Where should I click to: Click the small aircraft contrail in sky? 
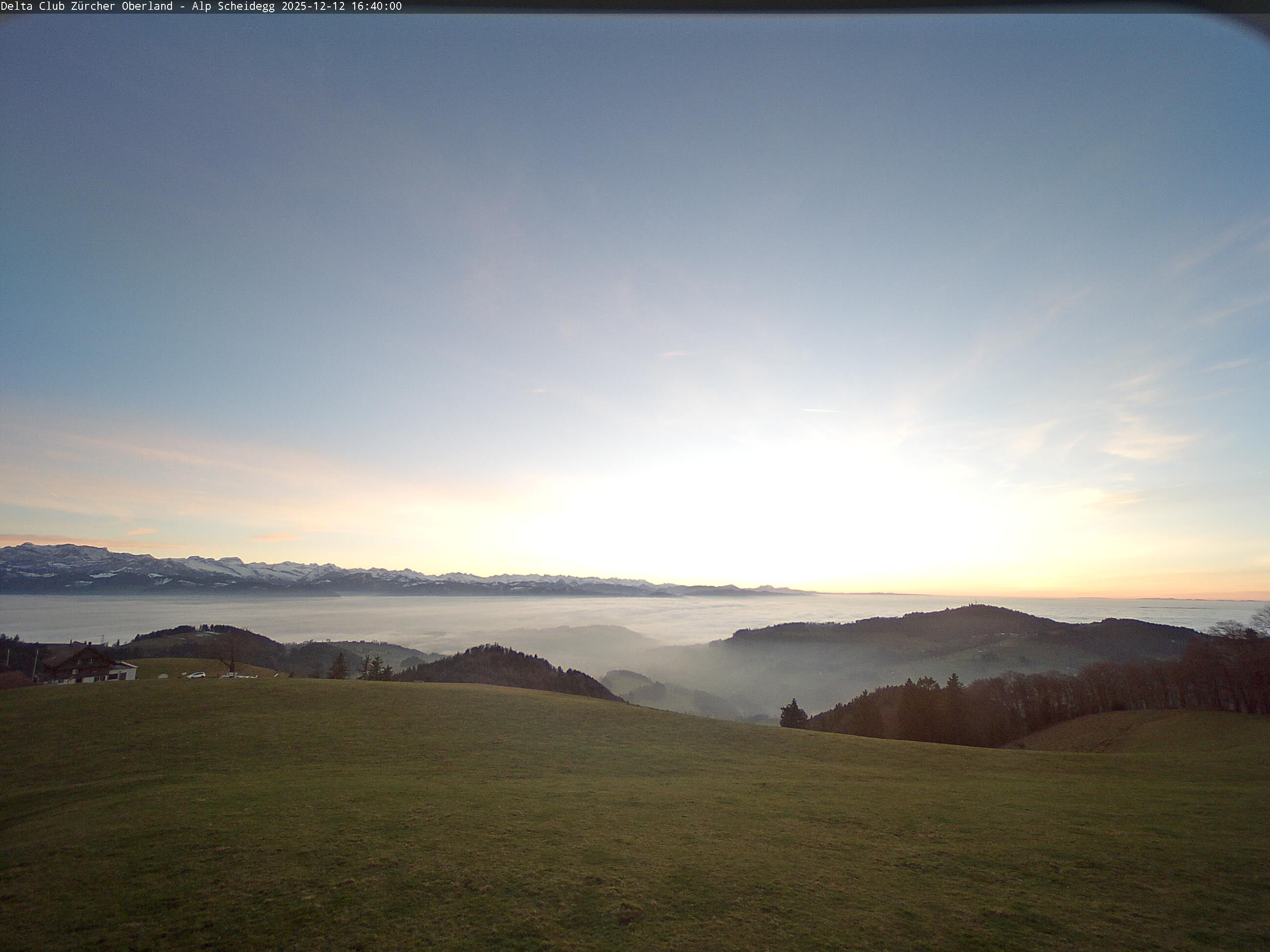(x=819, y=410)
